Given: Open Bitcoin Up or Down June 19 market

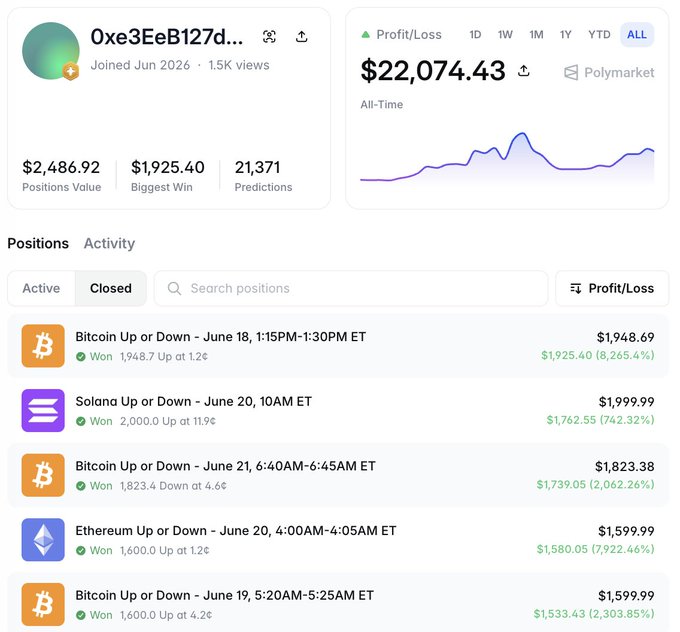Looking at the screenshot, I should coord(225,595).
